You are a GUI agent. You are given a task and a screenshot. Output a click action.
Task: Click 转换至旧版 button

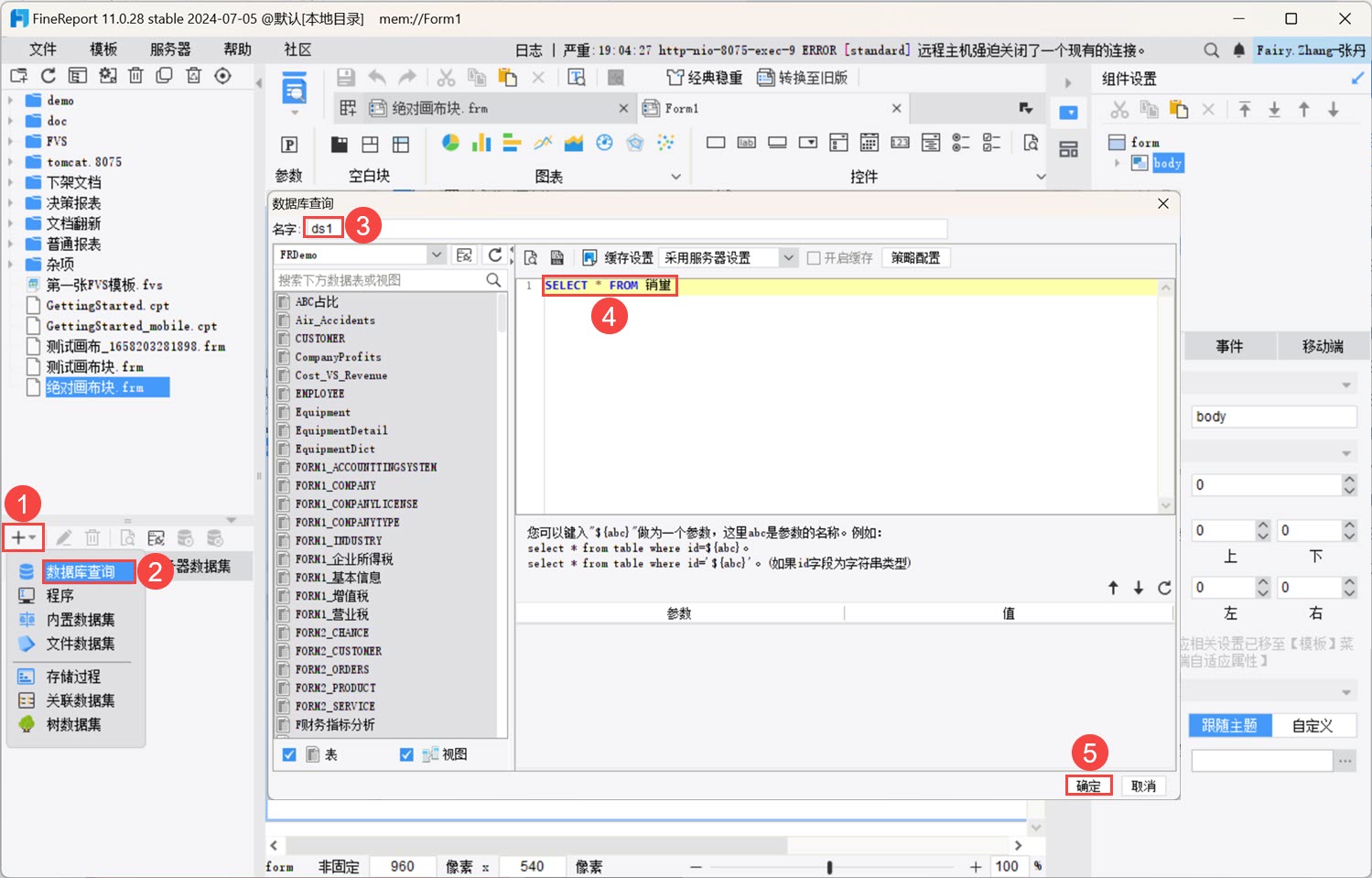coord(802,78)
